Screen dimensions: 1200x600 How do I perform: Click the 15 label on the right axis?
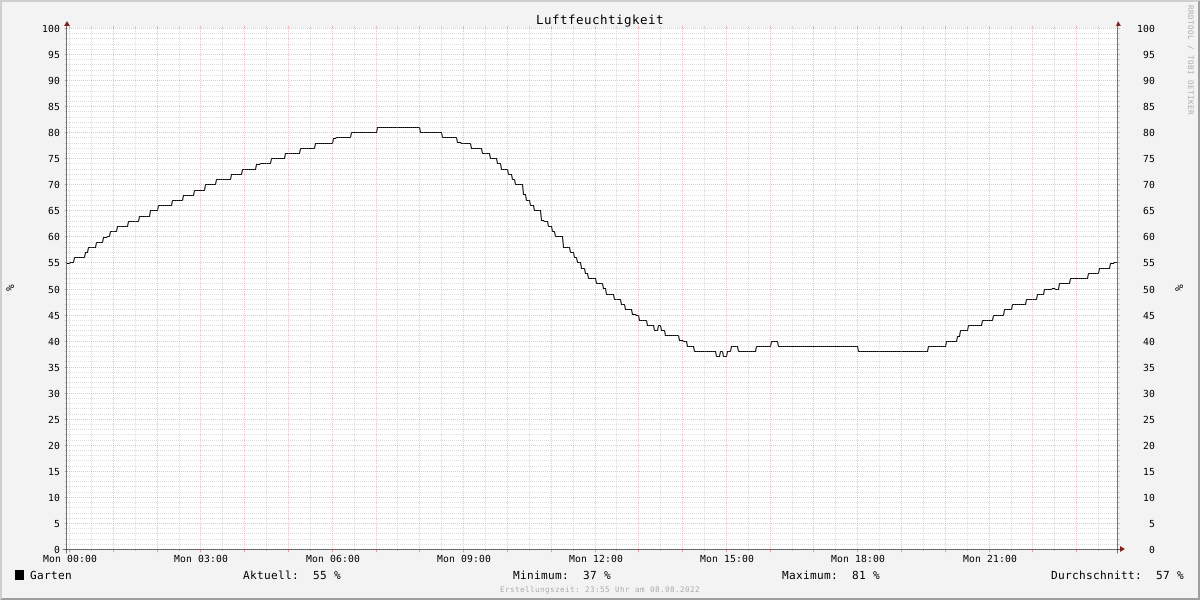1148,471
